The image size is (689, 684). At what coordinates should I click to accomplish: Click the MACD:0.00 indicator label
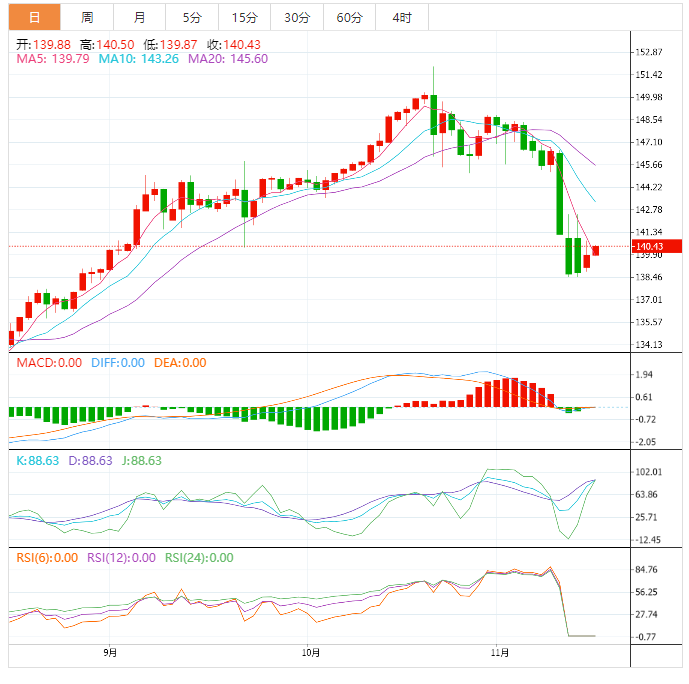pyautogui.click(x=49, y=363)
